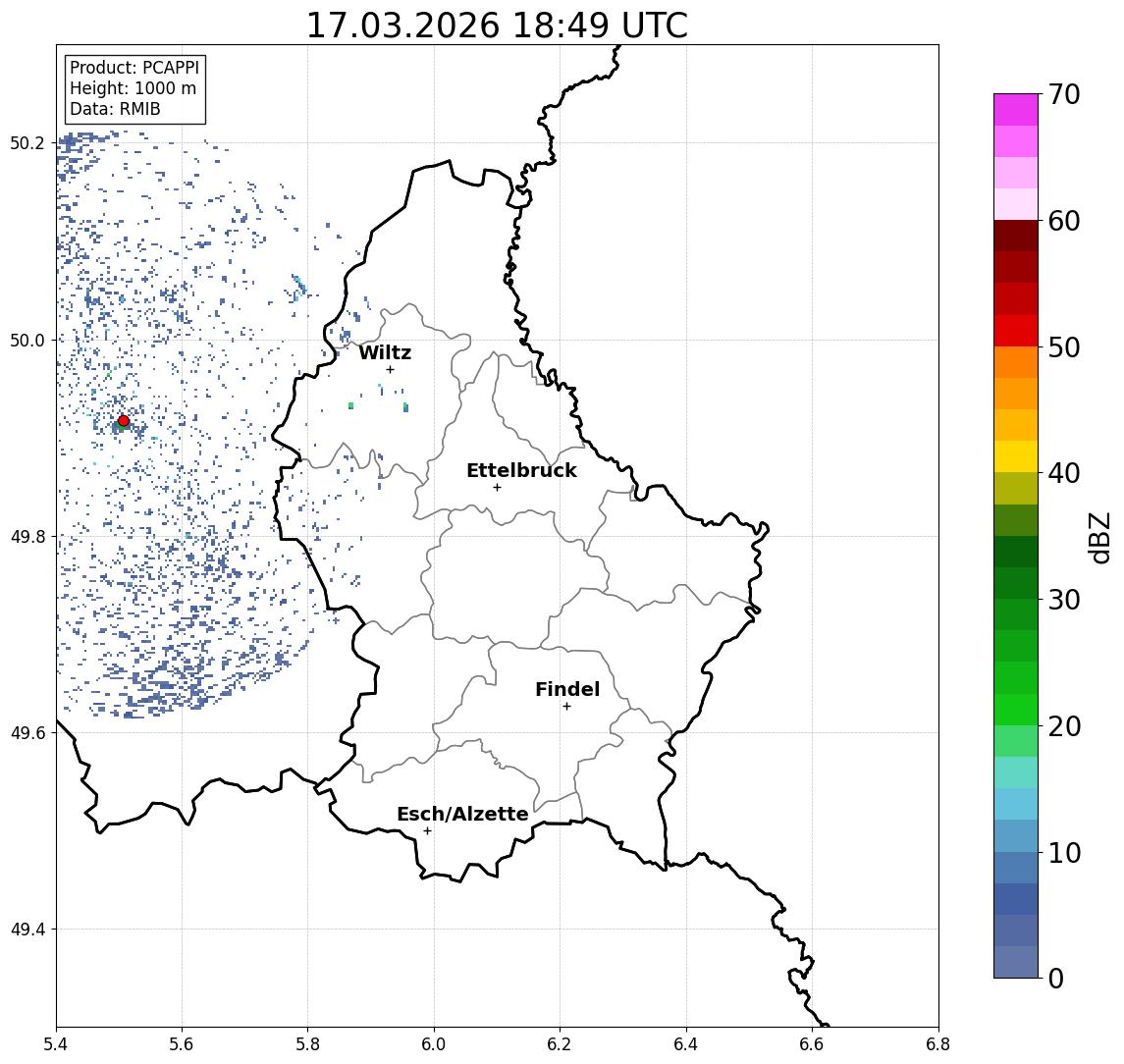Click the Findel station label

point(567,689)
